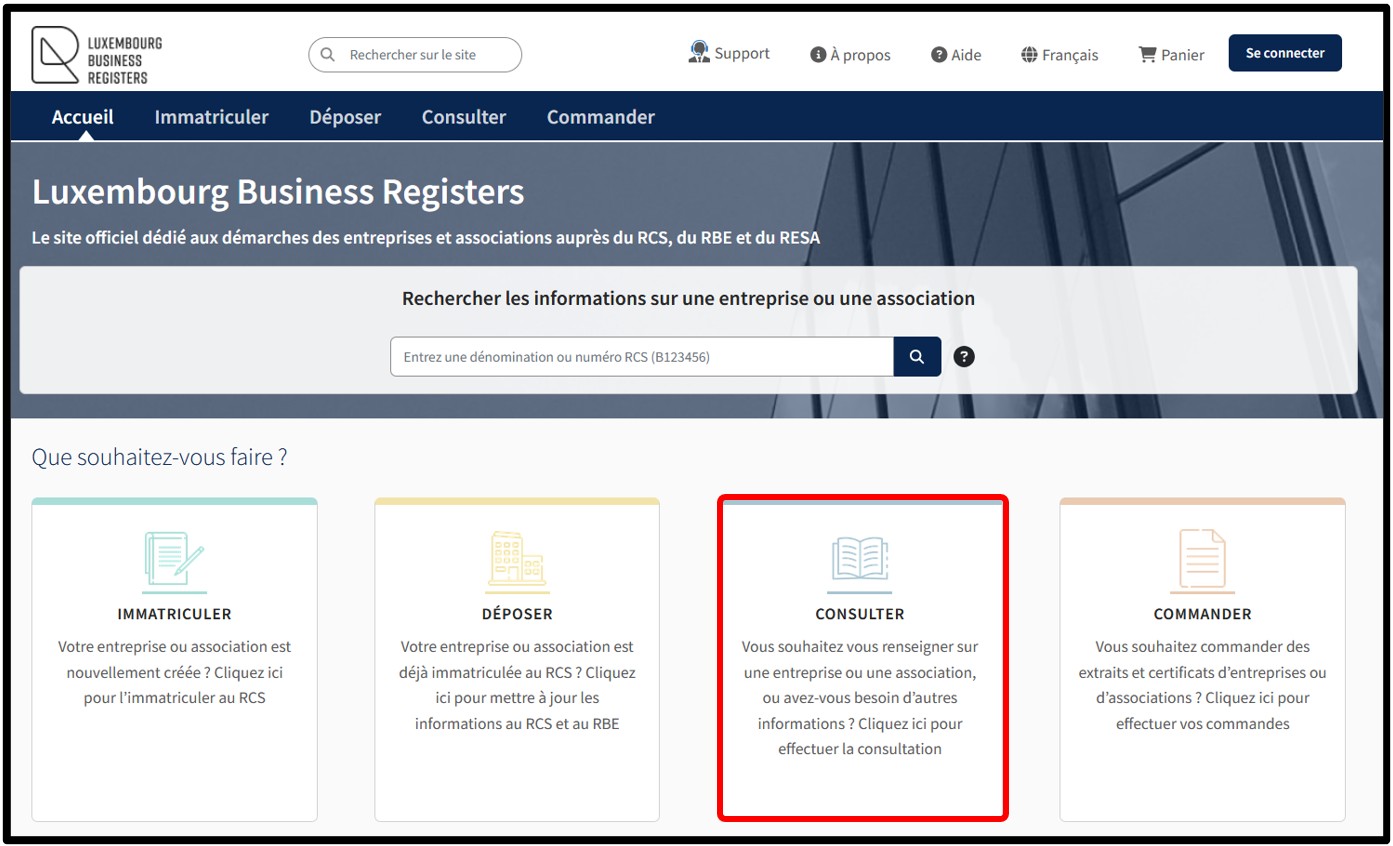Click the Support headset icon
Screen dimensions: 1393x846
pyautogui.click(x=699, y=53)
